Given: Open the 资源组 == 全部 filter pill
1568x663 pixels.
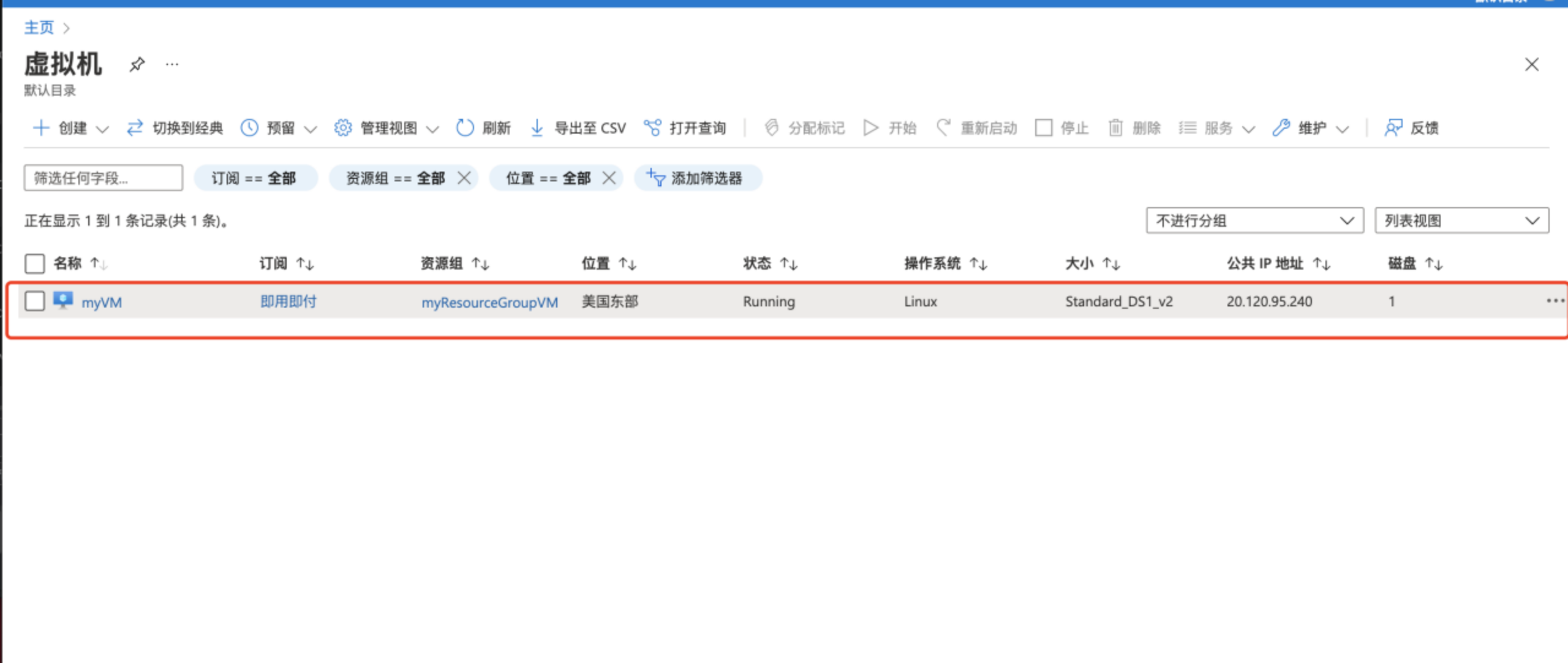Looking at the screenshot, I should (x=395, y=178).
